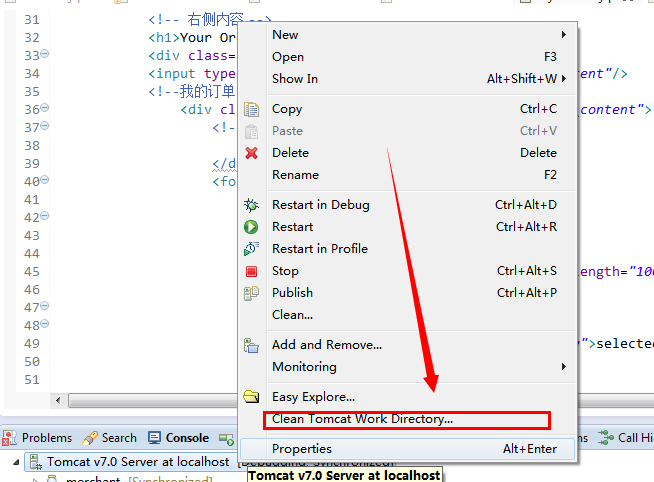Image resolution: width=654 pixels, height=482 pixels.
Task: Collapse the Tomcat v7.0 Server tree node
Action: (x=16, y=462)
